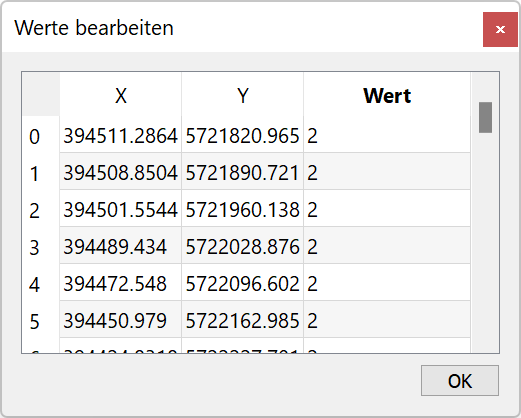Click Y cell 5721820.965
521x418 pixels.
point(243,135)
